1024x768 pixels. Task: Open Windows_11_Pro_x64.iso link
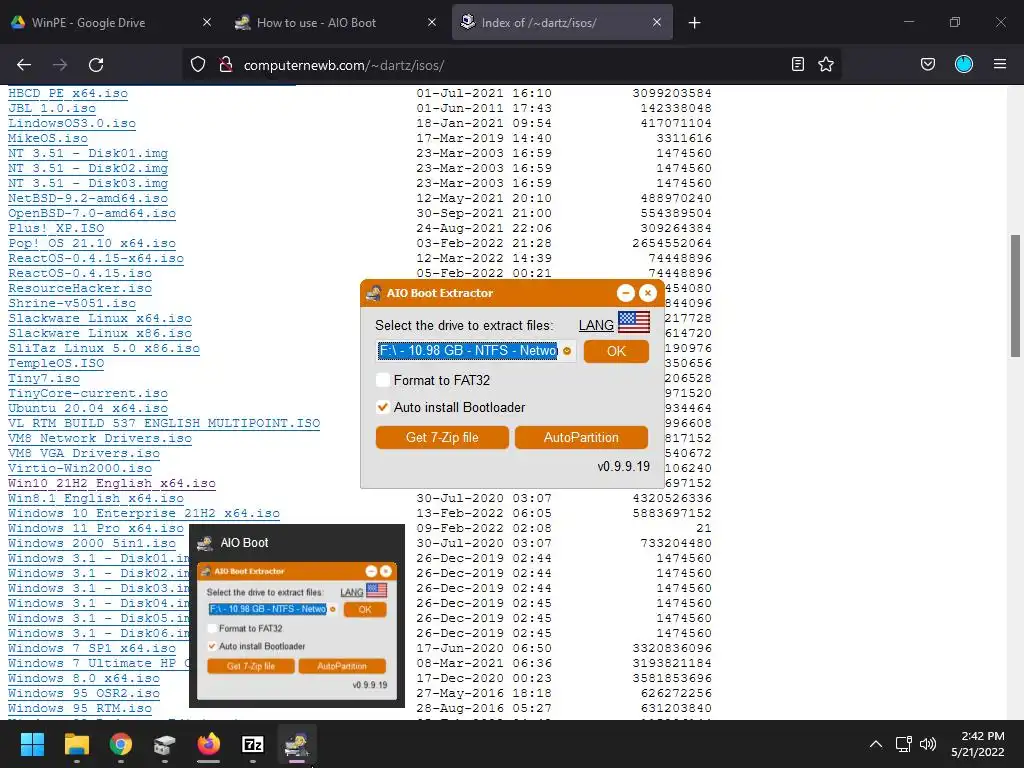coord(96,529)
